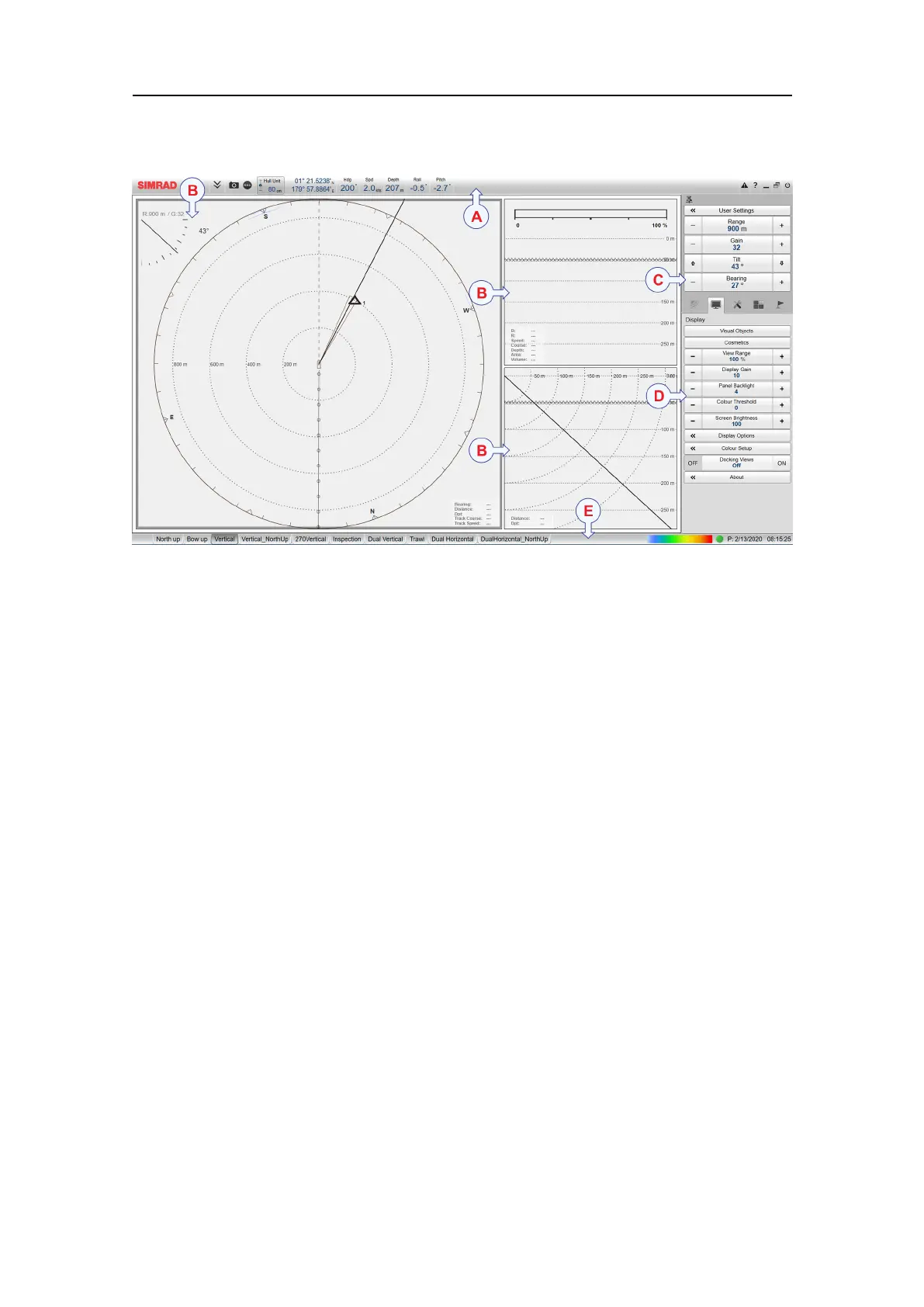
Task: Click the triangle target marker in sonar view
Action: (354, 300)
